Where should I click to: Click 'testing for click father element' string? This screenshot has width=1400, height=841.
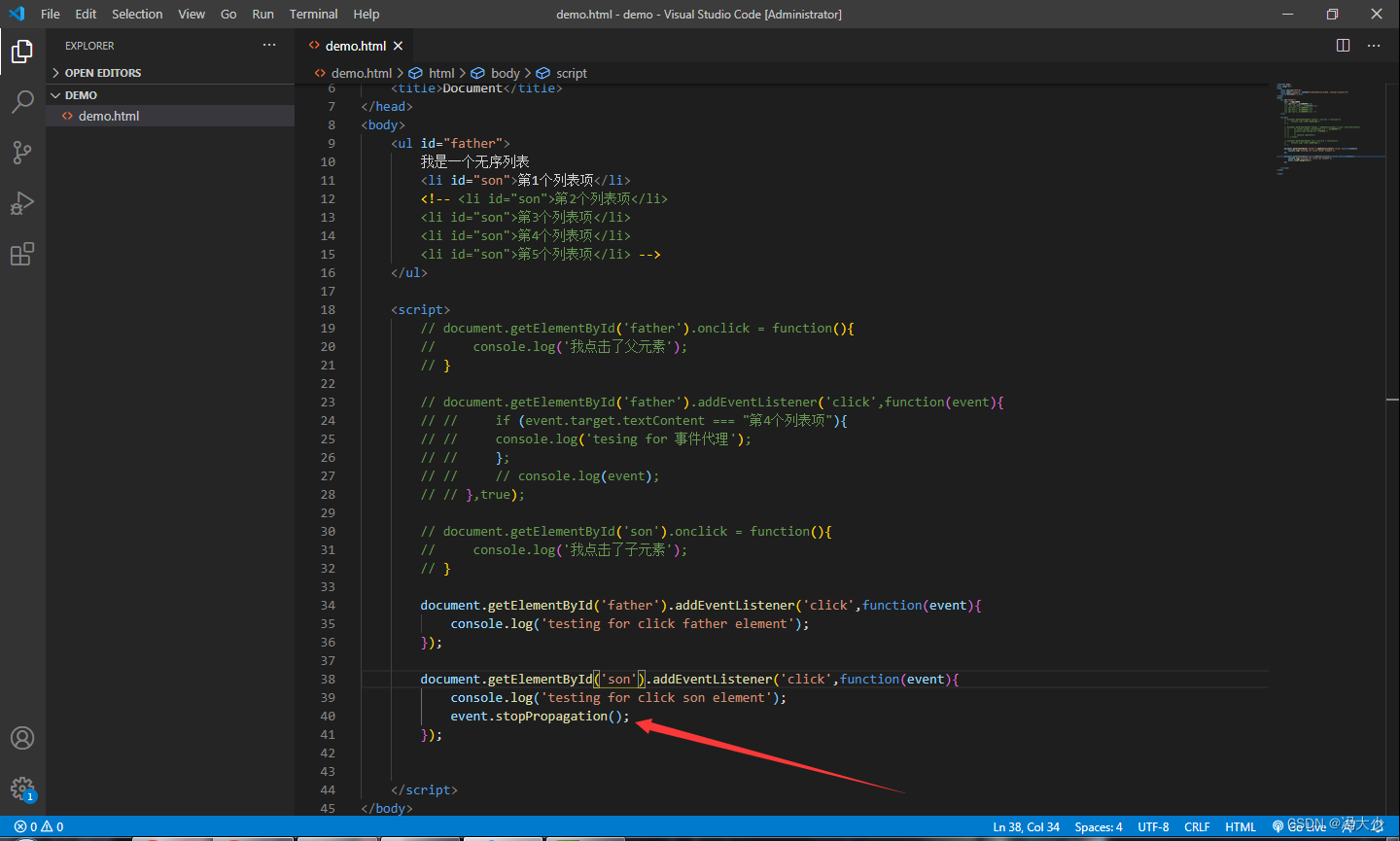(668, 624)
